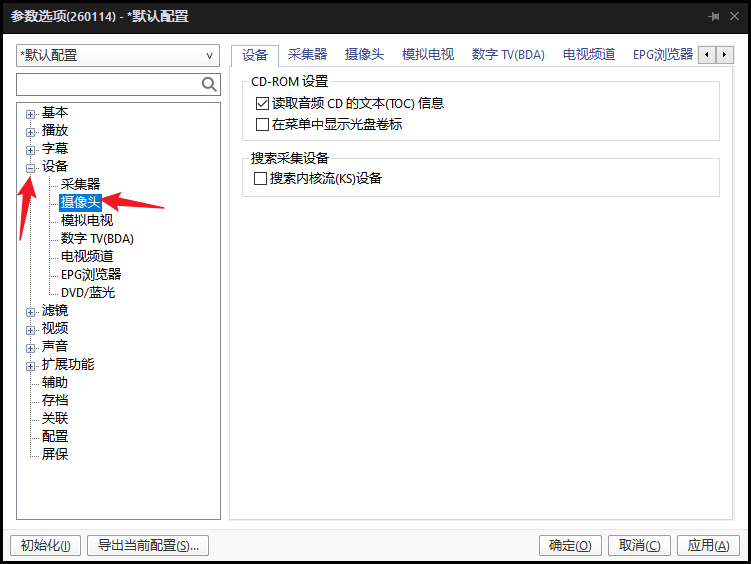The width and height of the screenshot is (751, 564).
Task: Click the pin icon in title bar
Action: click(714, 17)
